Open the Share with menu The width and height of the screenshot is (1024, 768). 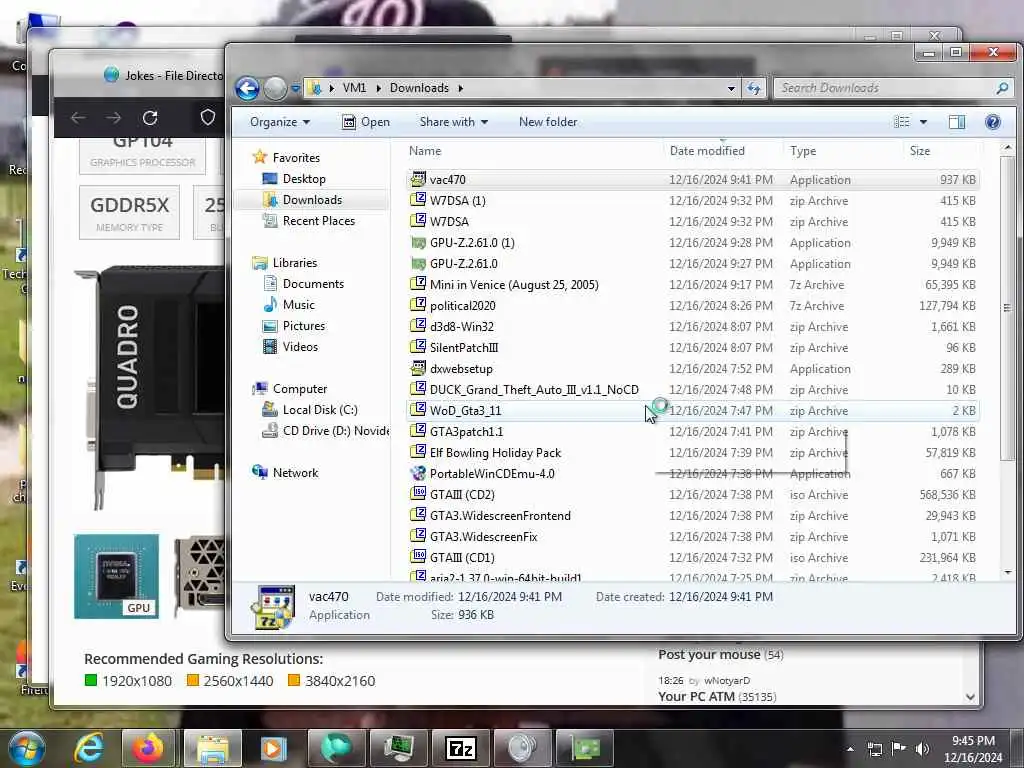click(x=453, y=122)
